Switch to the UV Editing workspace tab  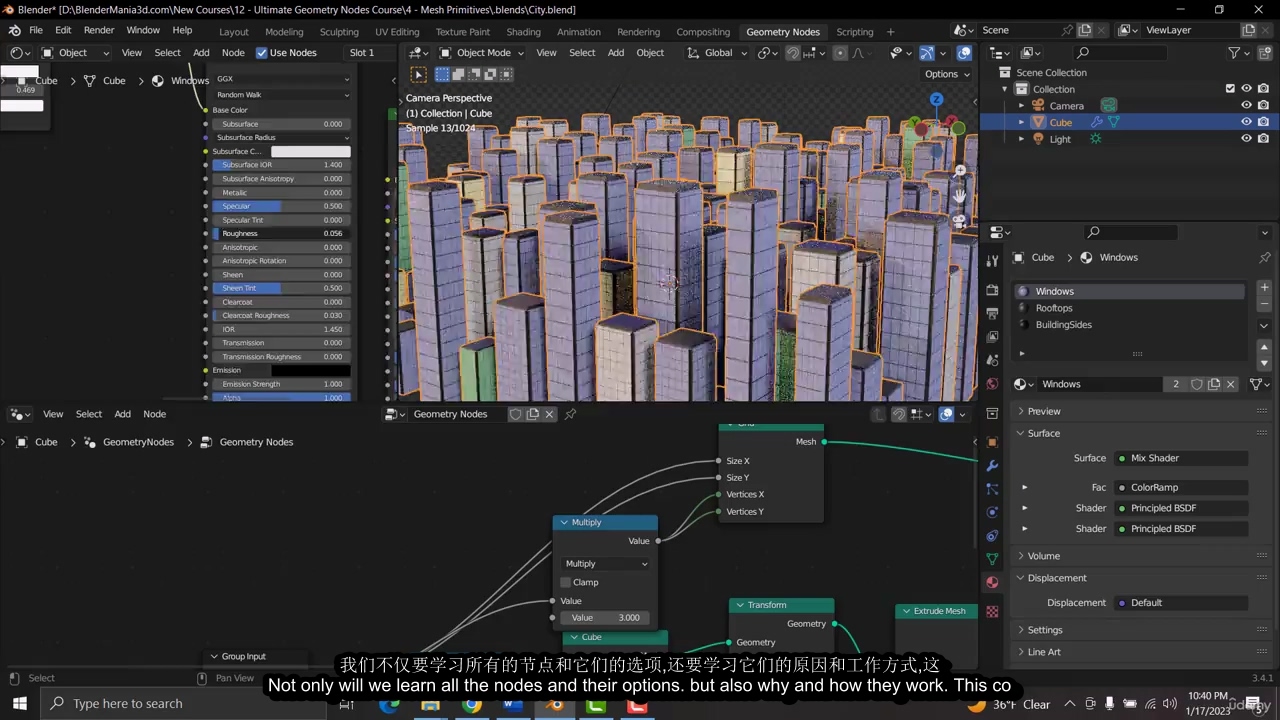click(x=397, y=32)
